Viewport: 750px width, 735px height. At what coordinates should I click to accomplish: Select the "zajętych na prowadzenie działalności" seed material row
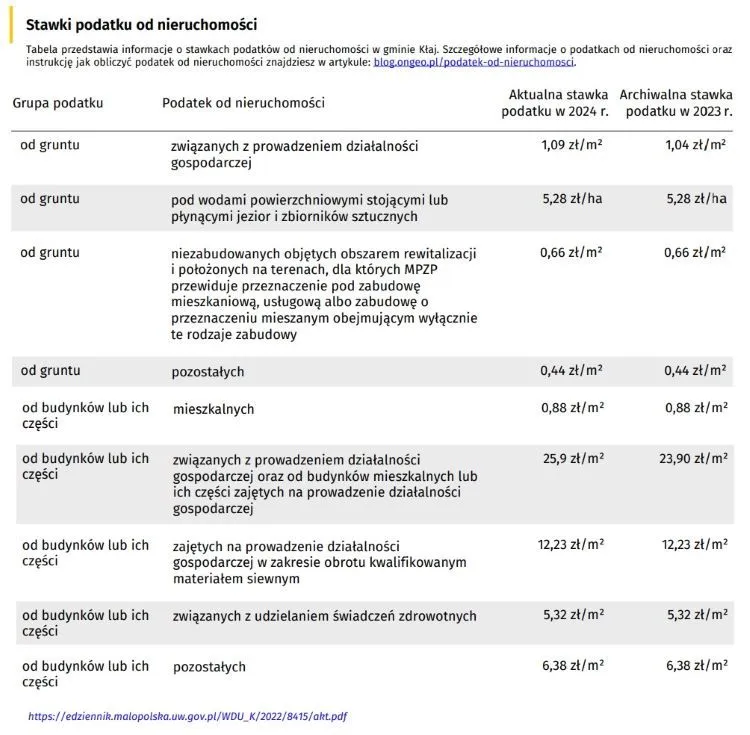pos(319,562)
